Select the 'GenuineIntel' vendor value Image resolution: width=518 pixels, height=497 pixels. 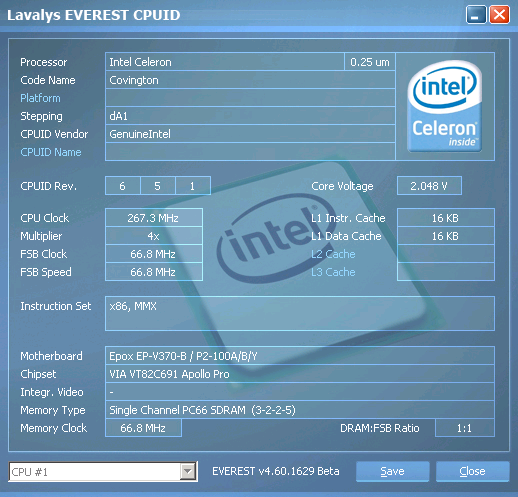[250, 134]
